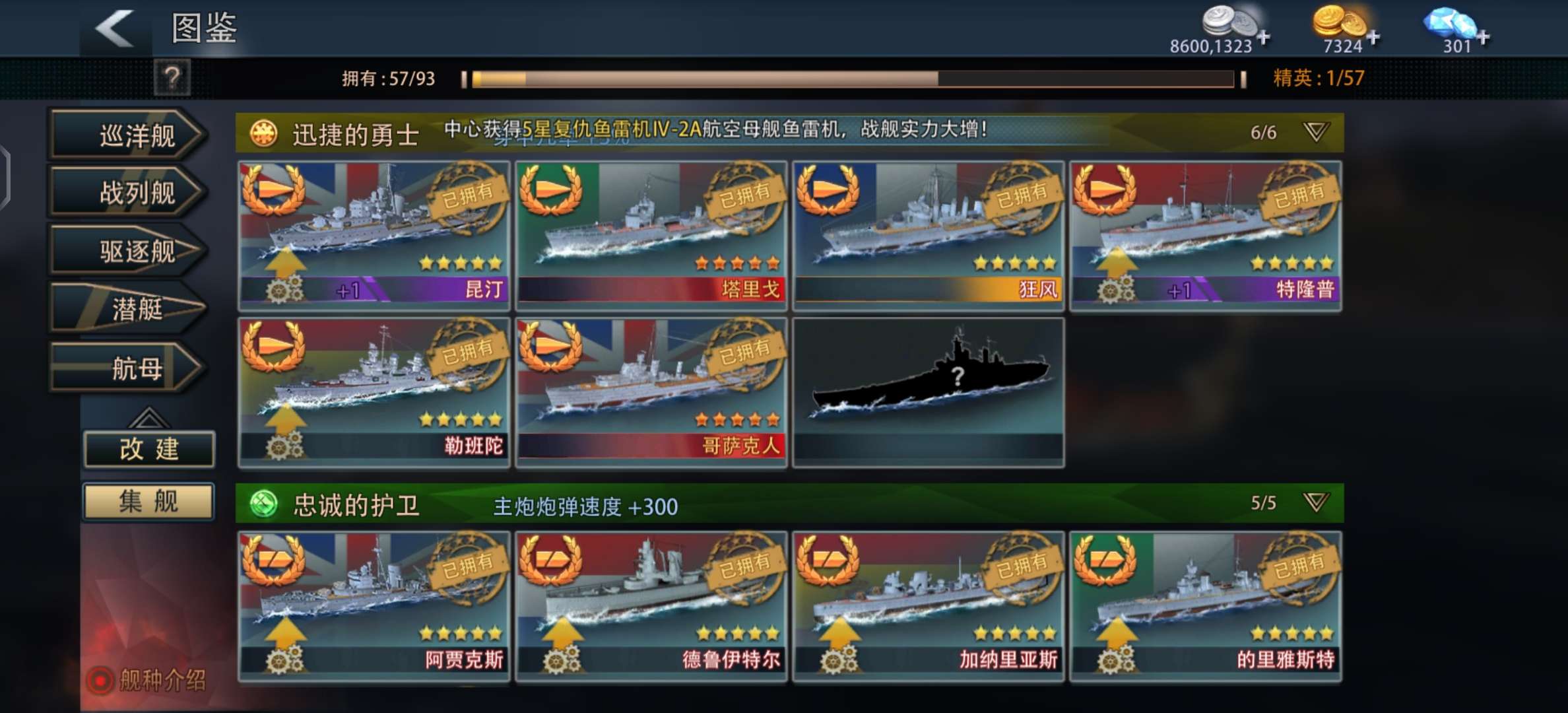1568x713 pixels.
Task: Open the question mark help icon
Action: (x=172, y=78)
